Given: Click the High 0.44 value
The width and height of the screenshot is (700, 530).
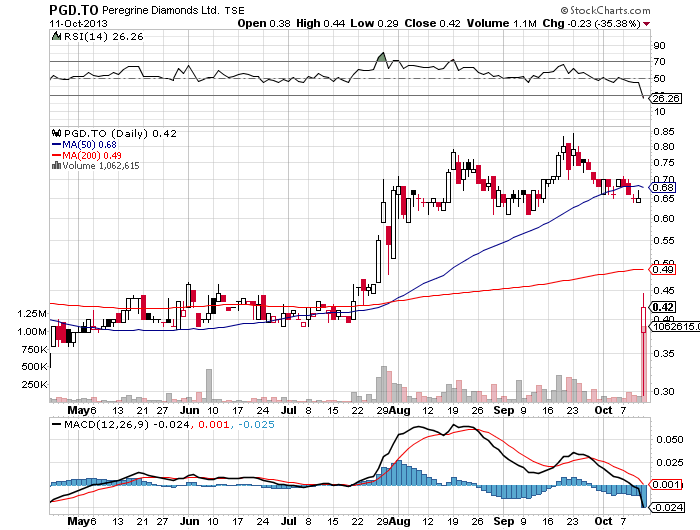Looking at the screenshot, I should click(321, 23).
